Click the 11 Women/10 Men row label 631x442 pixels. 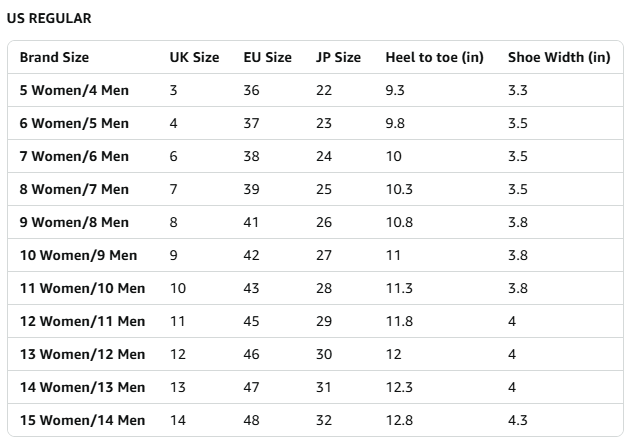pos(82,288)
